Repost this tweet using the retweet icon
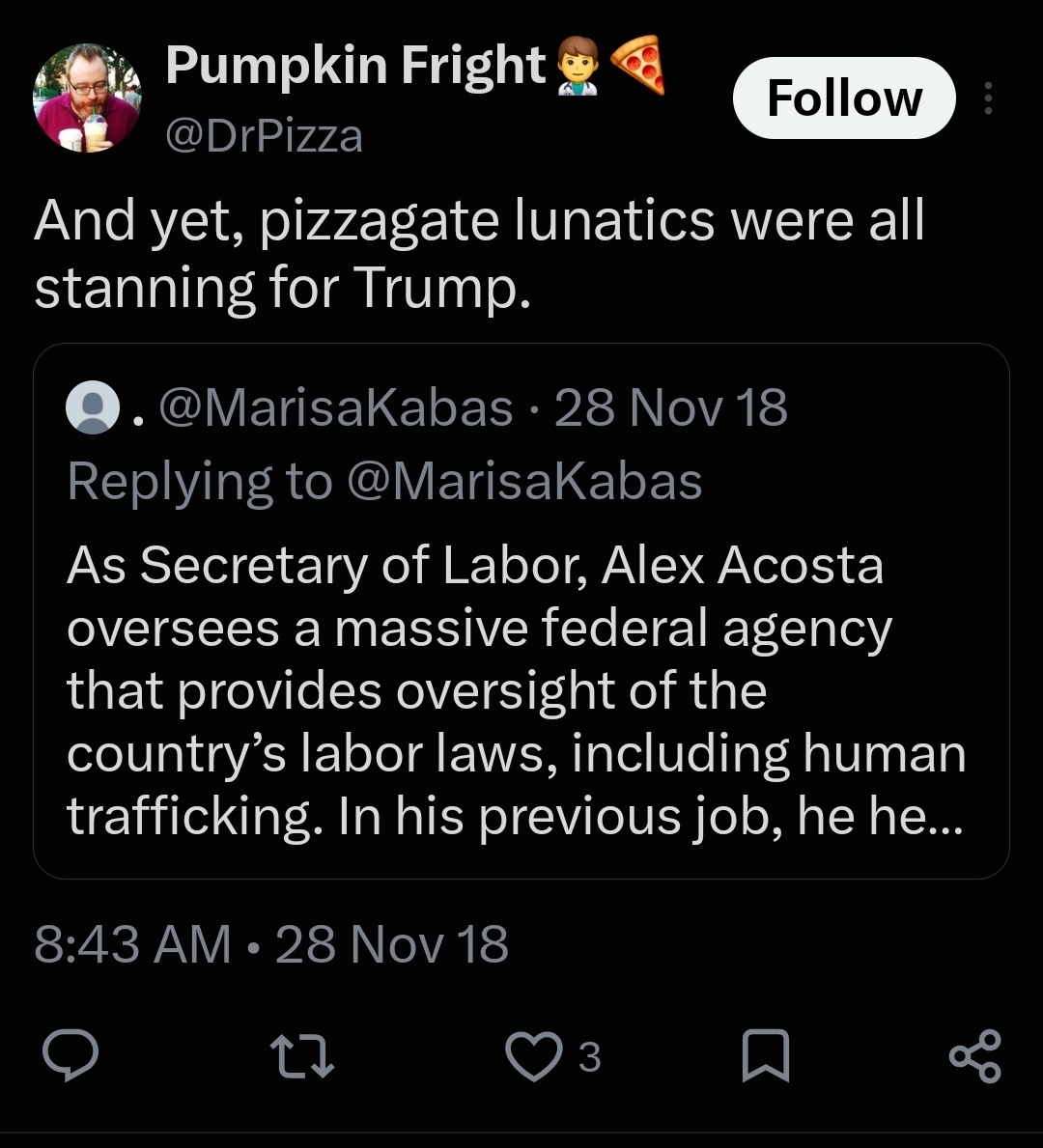The width and height of the screenshot is (1043, 1148). 302,1055
